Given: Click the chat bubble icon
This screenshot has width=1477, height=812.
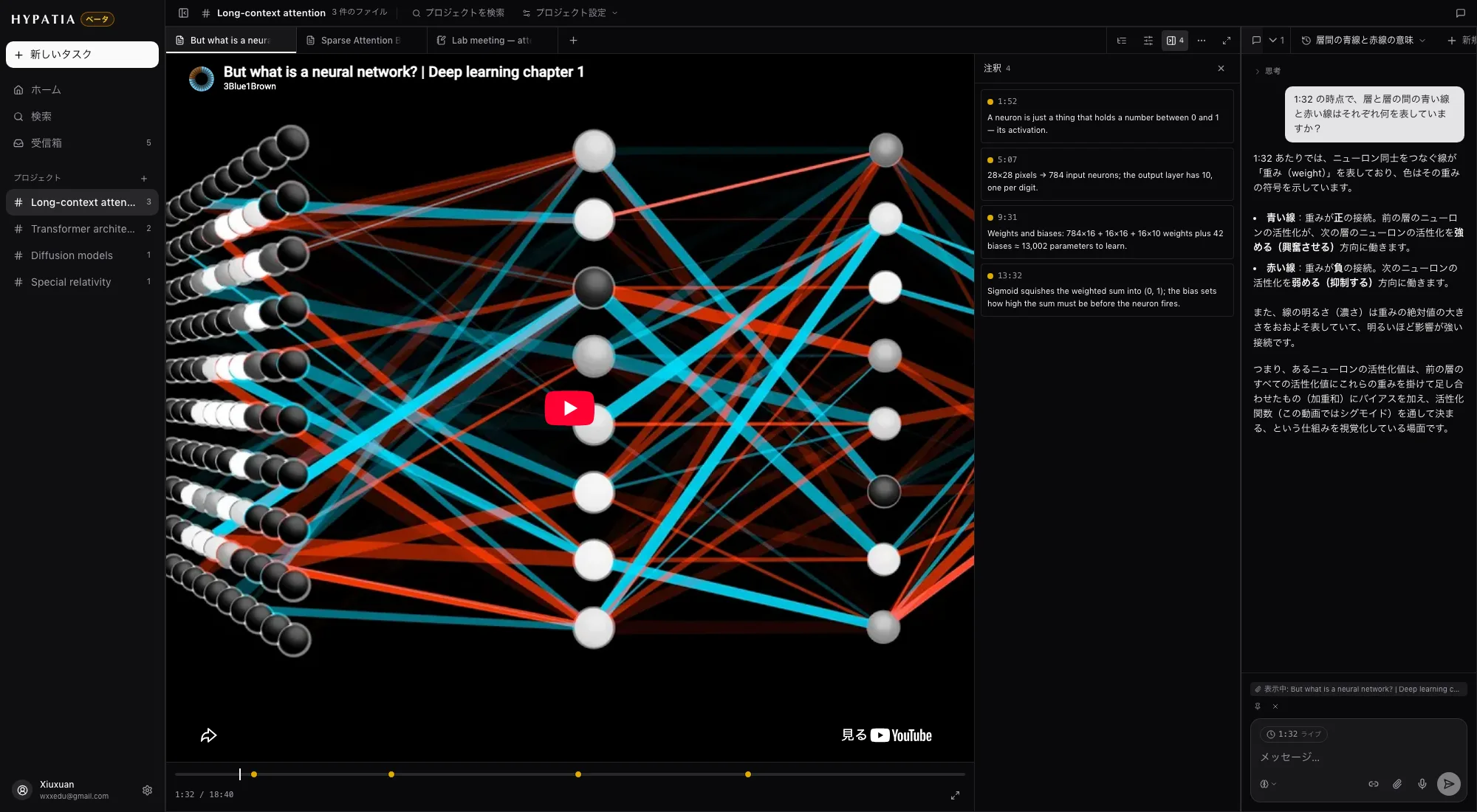Looking at the screenshot, I should pos(1256,41).
